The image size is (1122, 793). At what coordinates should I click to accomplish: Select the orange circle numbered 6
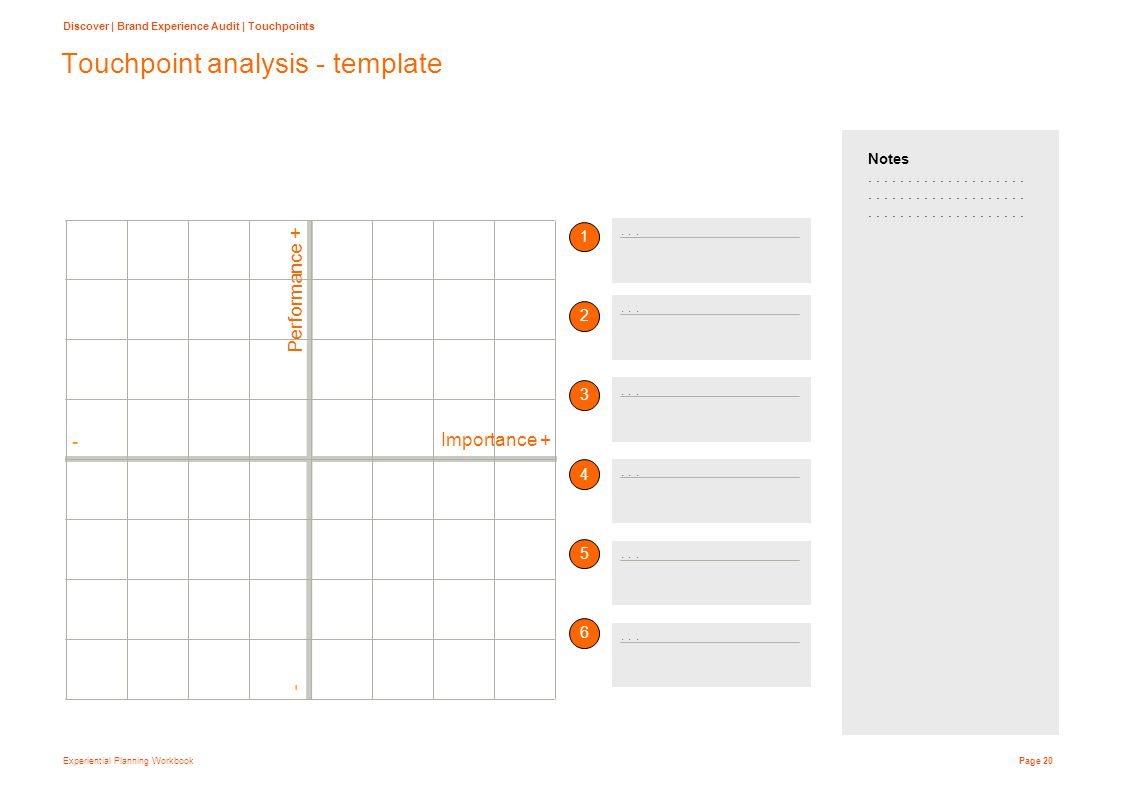coord(584,633)
